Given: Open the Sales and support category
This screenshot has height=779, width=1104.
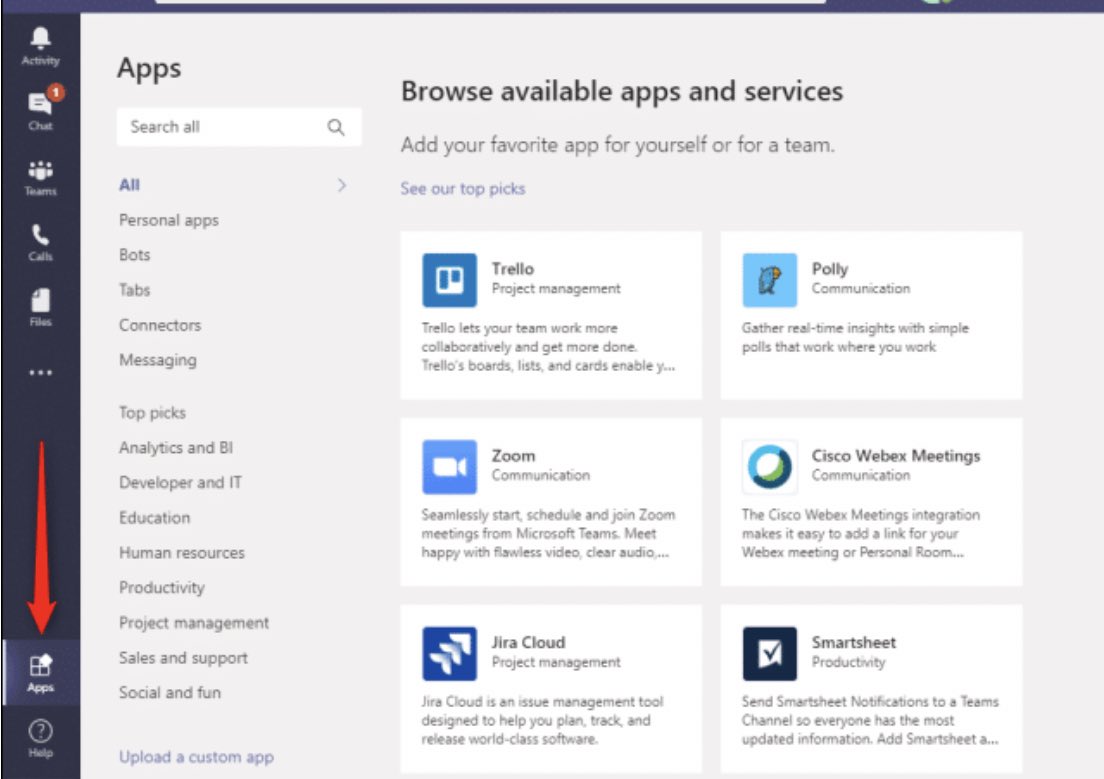Looking at the screenshot, I should click(x=183, y=658).
